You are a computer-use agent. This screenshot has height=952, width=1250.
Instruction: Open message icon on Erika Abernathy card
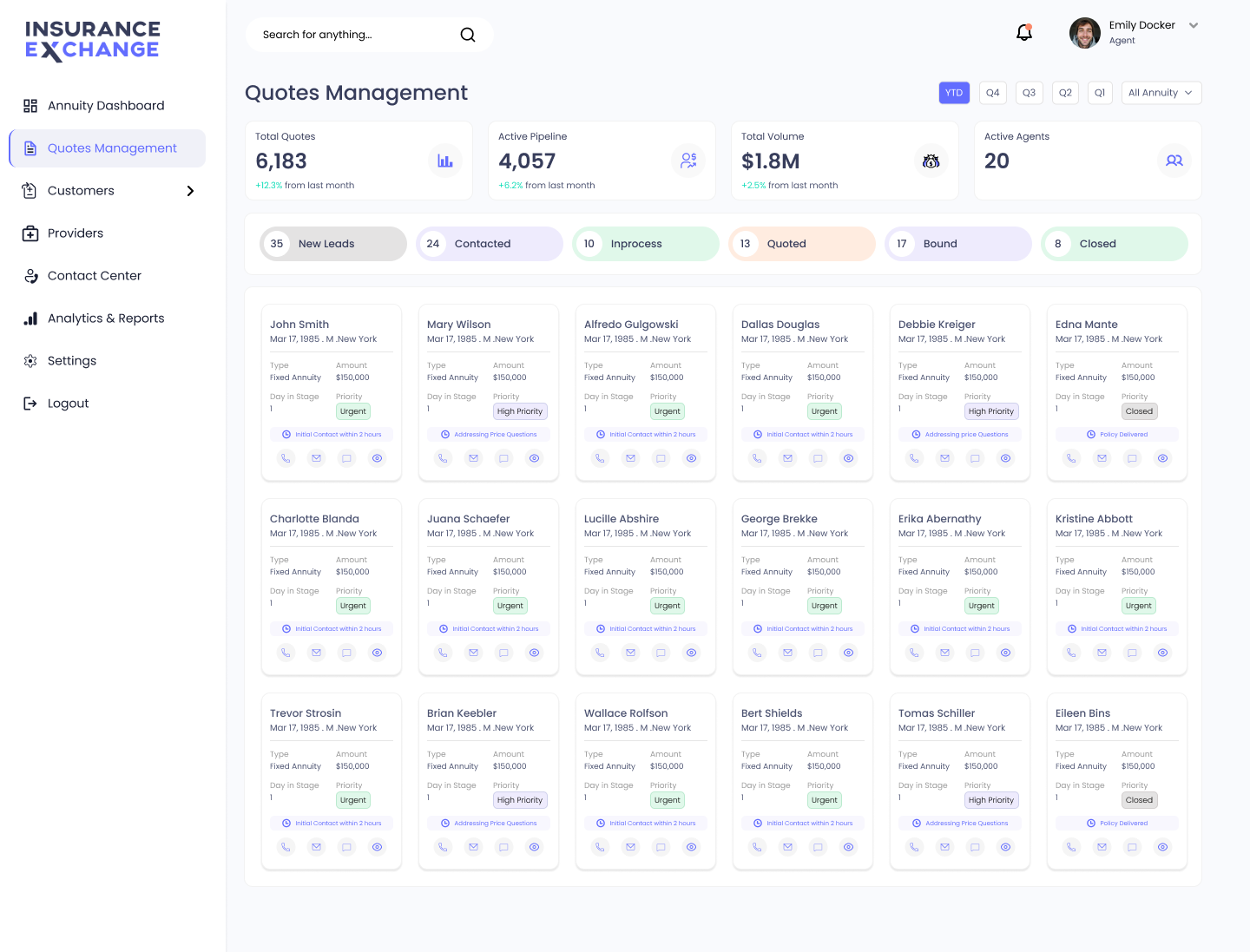click(975, 653)
